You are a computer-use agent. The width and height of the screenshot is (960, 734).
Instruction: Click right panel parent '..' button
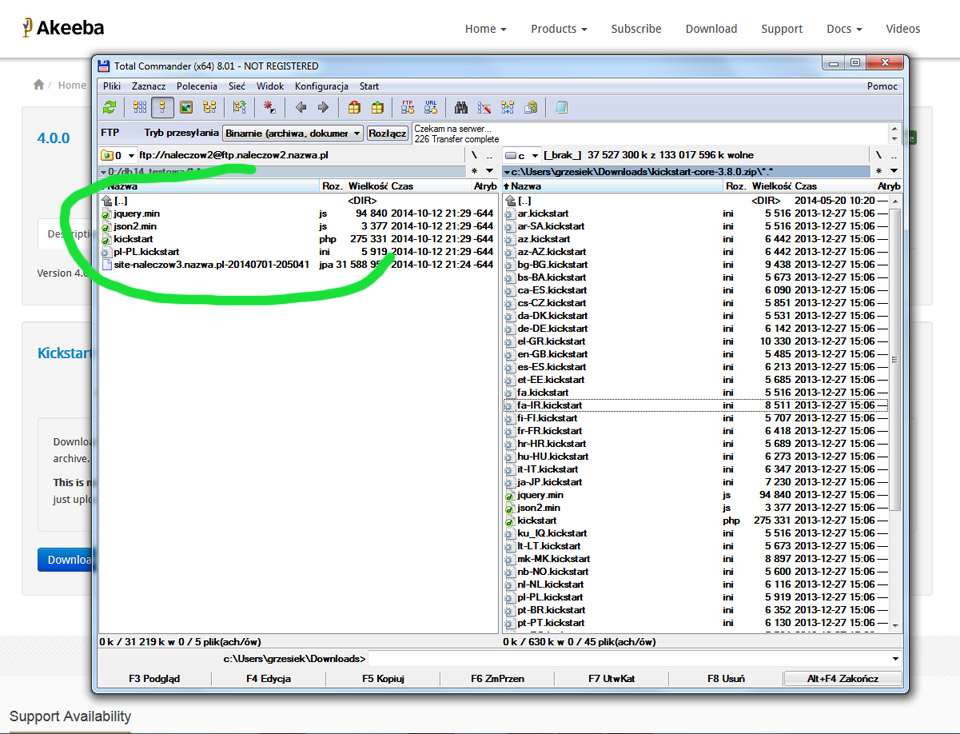tap(893, 155)
